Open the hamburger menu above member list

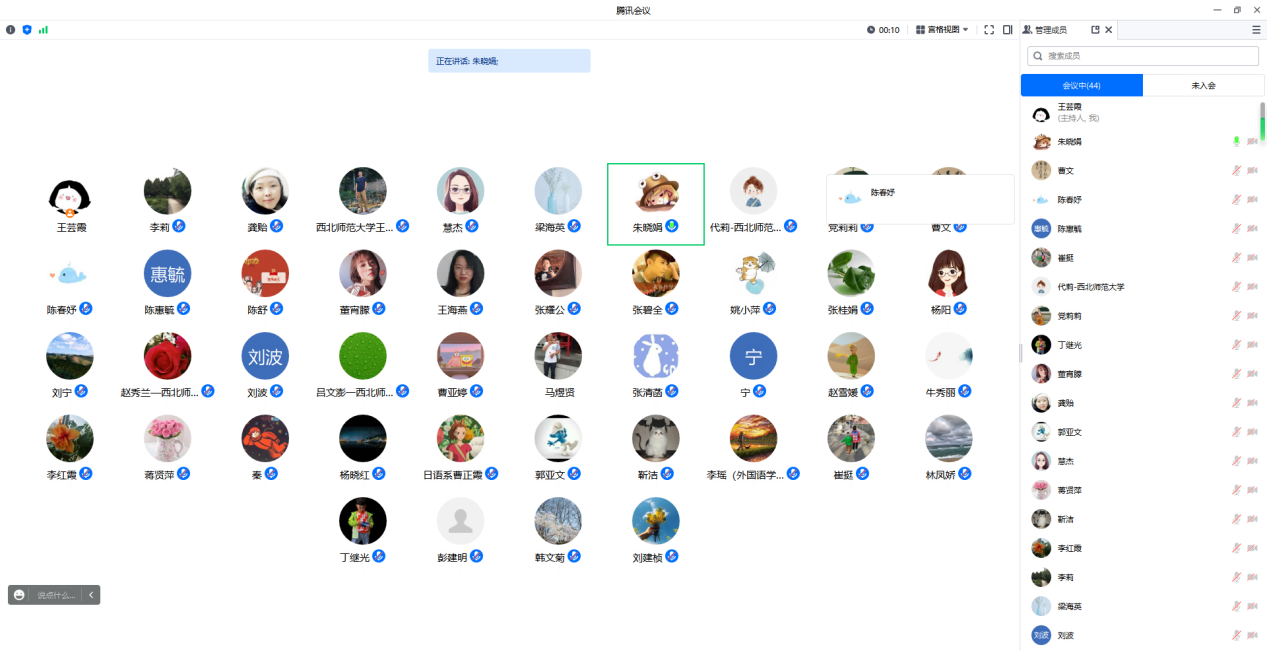click(1256, 30)
